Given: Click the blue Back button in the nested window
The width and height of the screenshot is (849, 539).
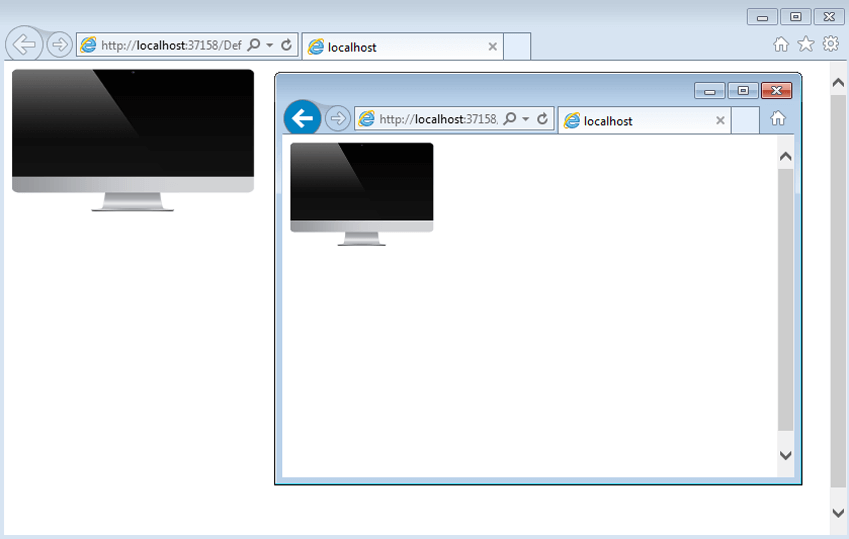Looking at the screenshot, I should coord(302,118).
